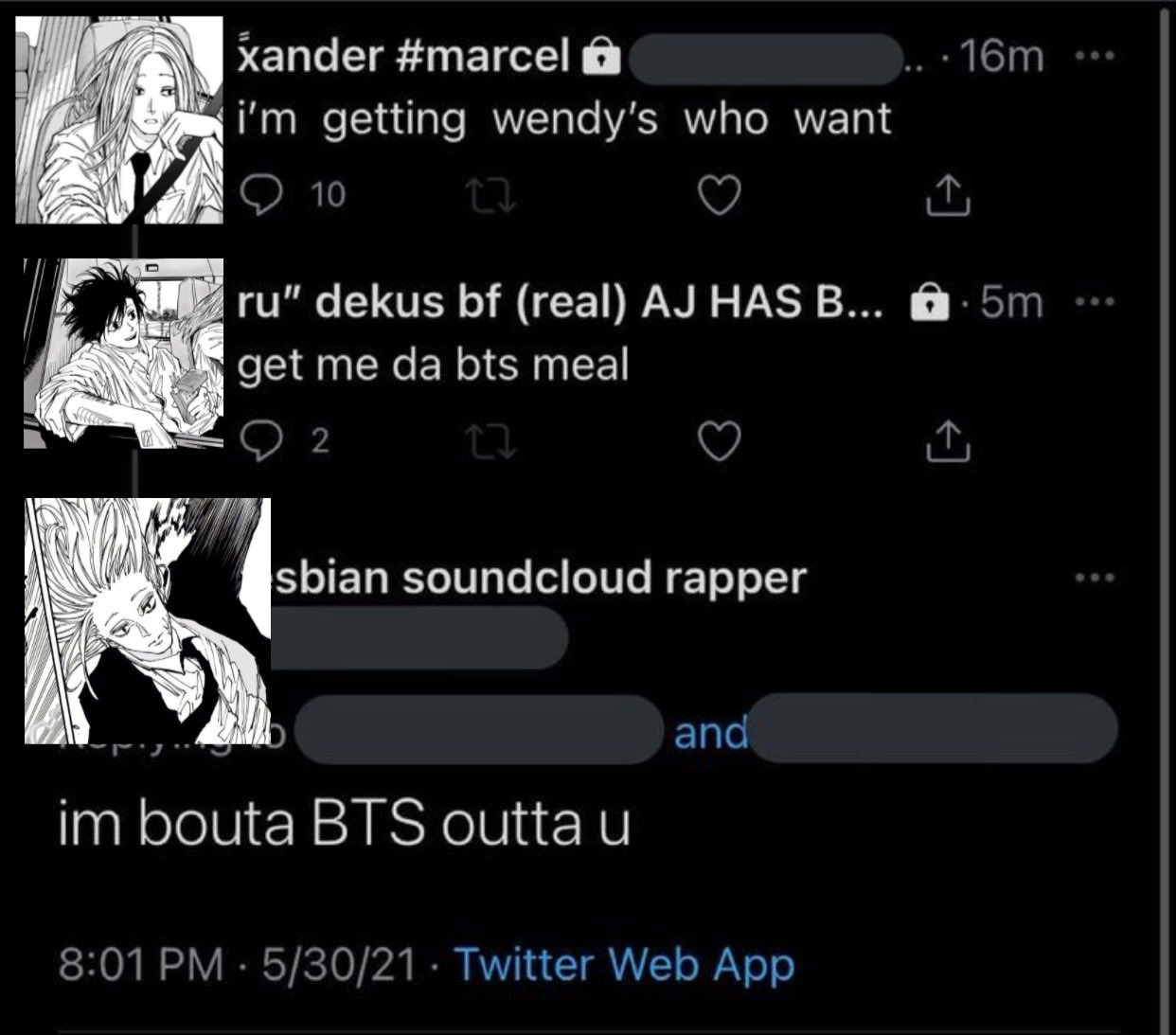This screenshot has width=1176, height=1035.
Task: Open more options on soundcloud rapper's tweet
Action: 1096,577
